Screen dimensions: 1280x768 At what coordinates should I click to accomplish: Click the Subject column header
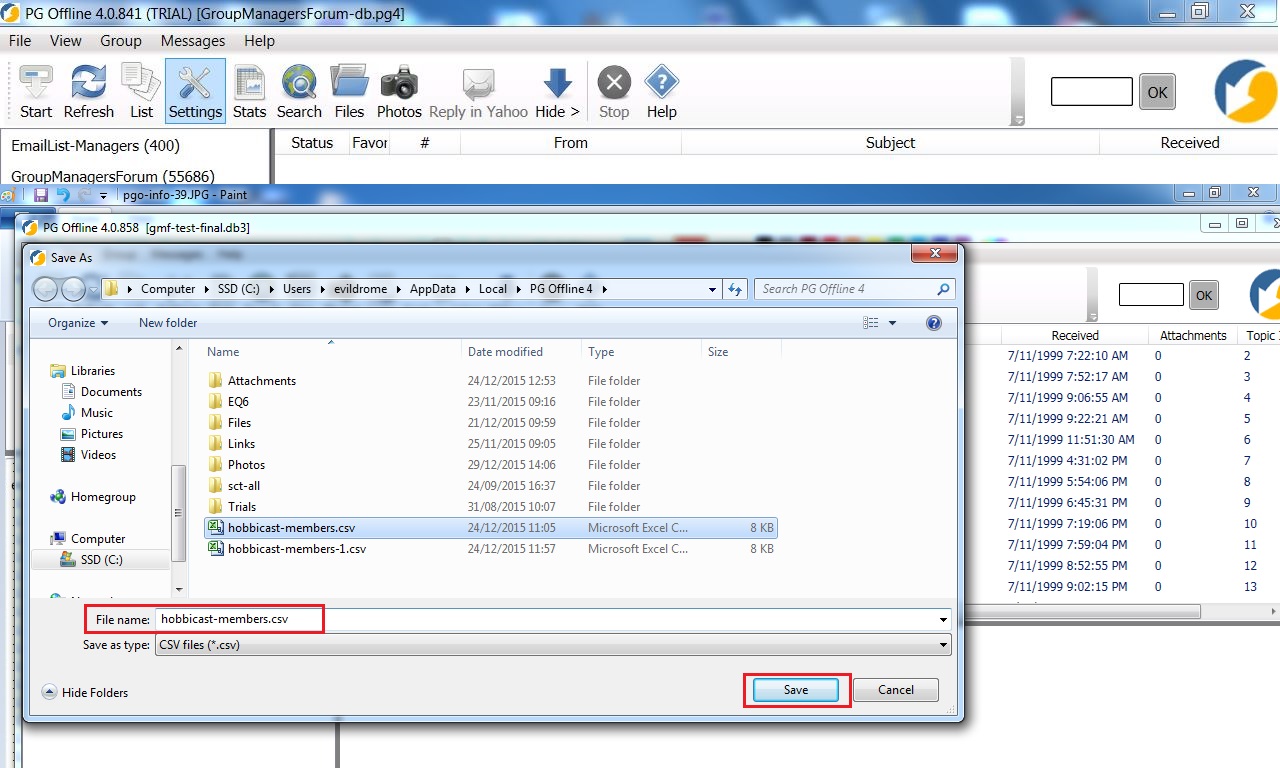(x=890, y=143)
